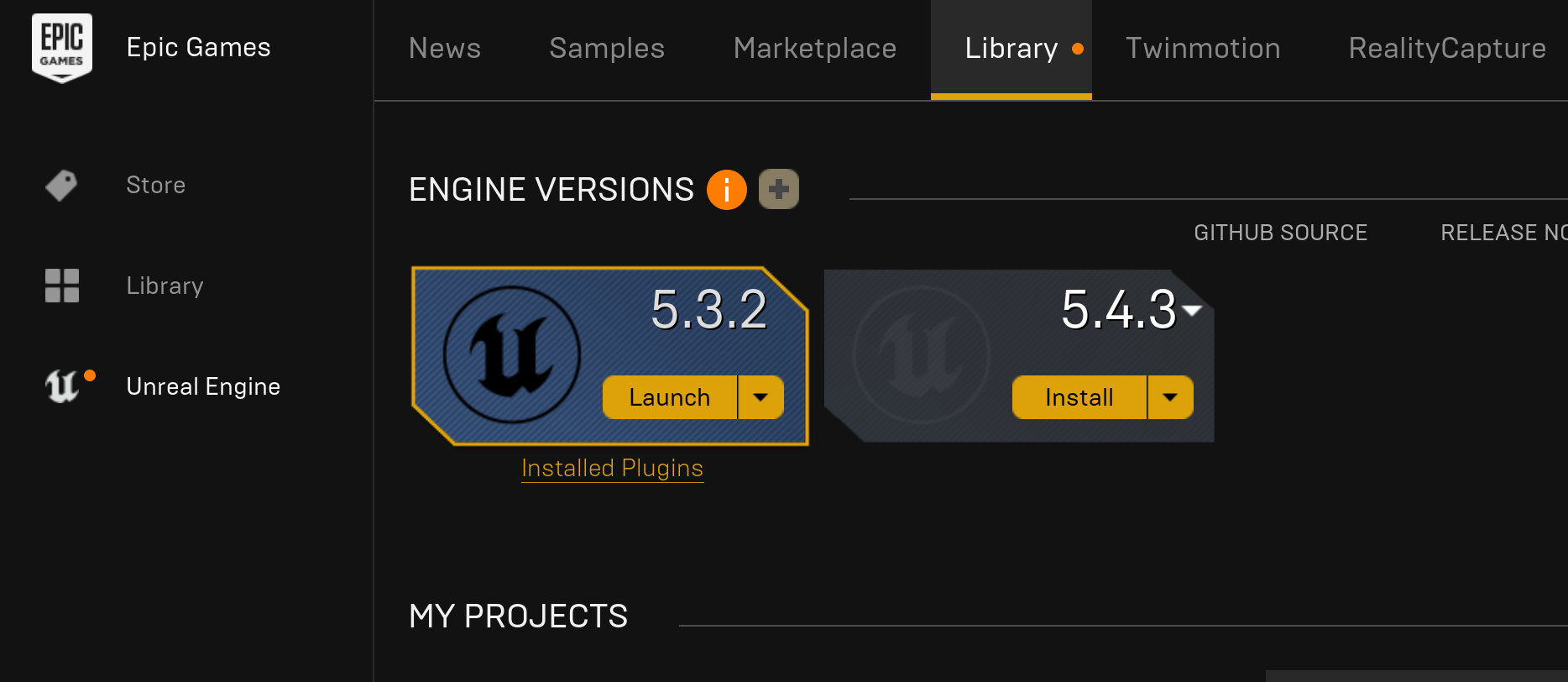This screenshot has height=682, width=1568.
Task: Install Unreal Engine 5.4.3
Action: pyautogui.click(x=1079, y=397)
